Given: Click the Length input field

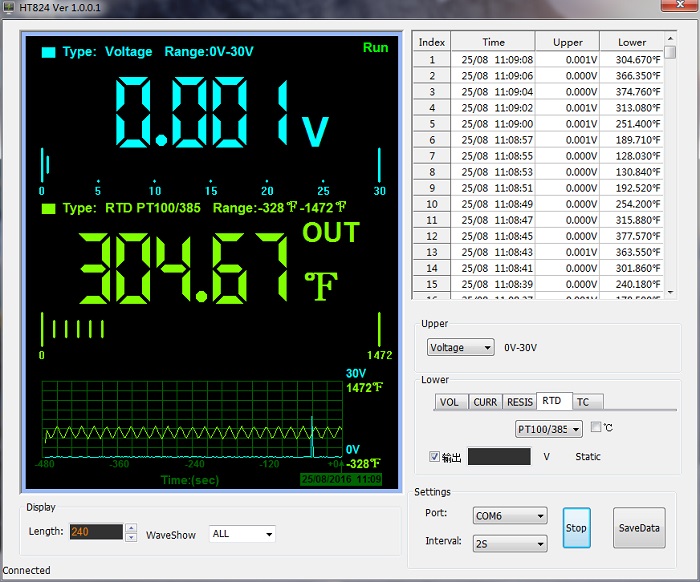Looking at the screenshot, I should pos(95,532).
